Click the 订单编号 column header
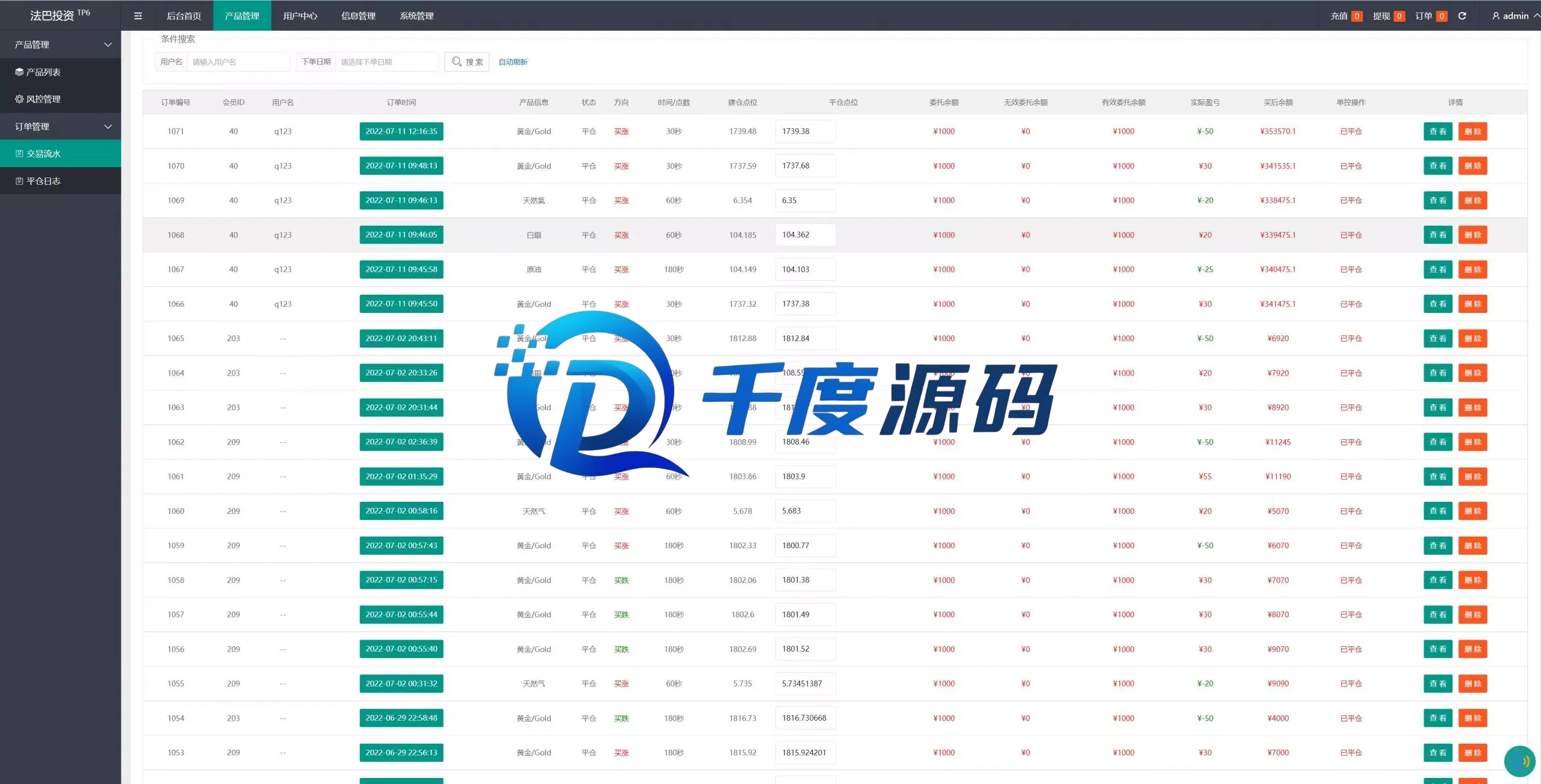The image size is (1541, 784). [x=176, y=102]
